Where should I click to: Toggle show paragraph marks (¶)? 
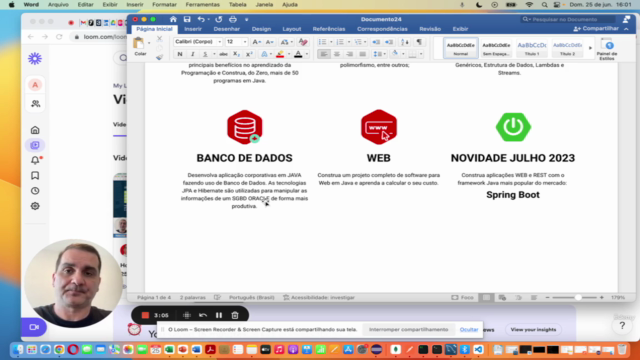tap(419, 42)
